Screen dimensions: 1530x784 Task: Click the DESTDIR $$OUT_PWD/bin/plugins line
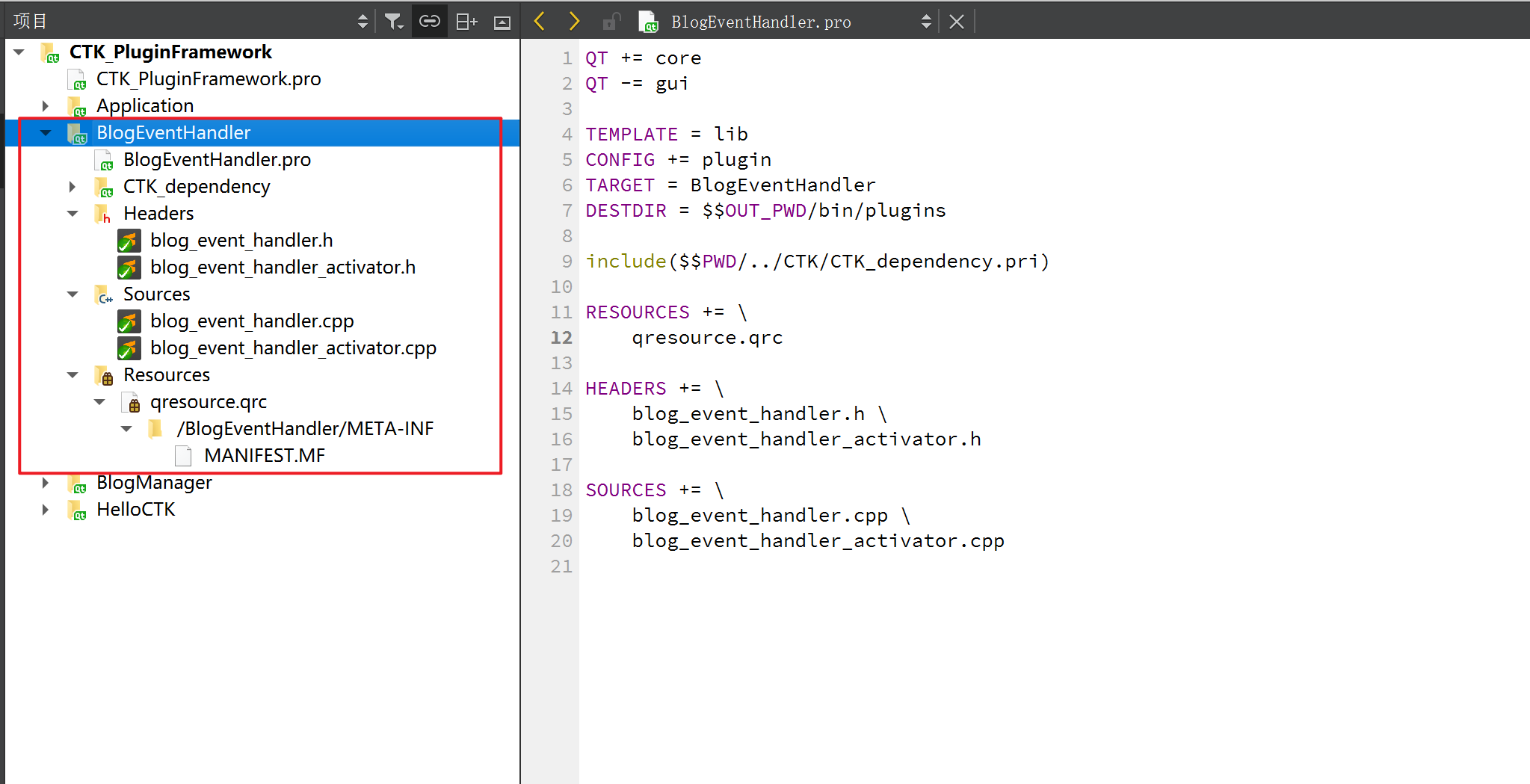point(765,210)
